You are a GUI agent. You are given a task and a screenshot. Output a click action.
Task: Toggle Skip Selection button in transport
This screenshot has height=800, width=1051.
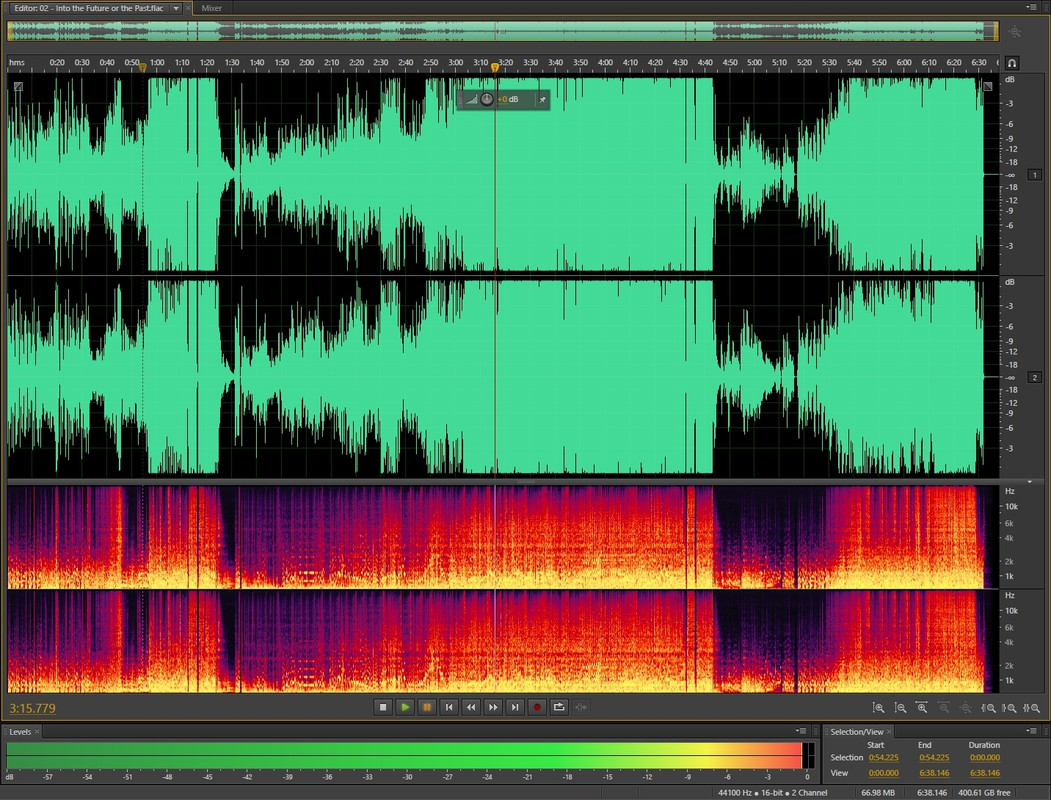click(x=581, y=707)
